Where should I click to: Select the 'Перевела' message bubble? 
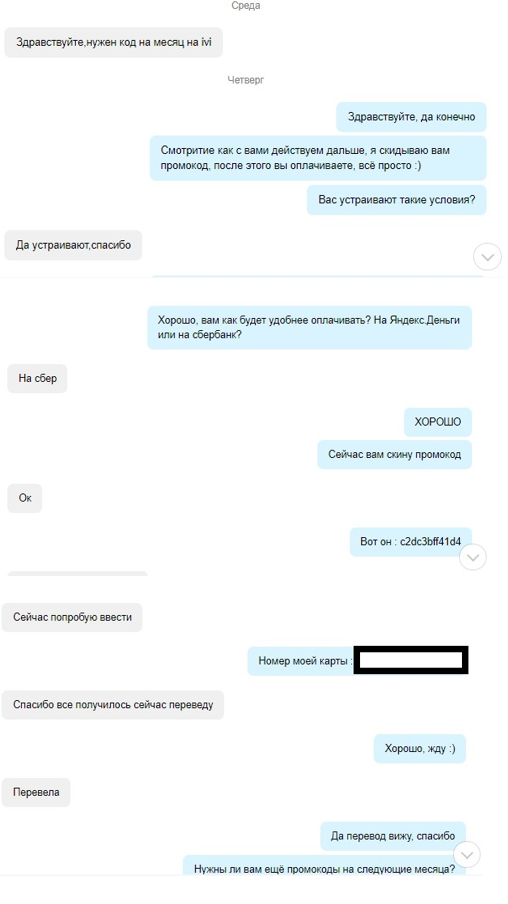(x=36, y=792)
